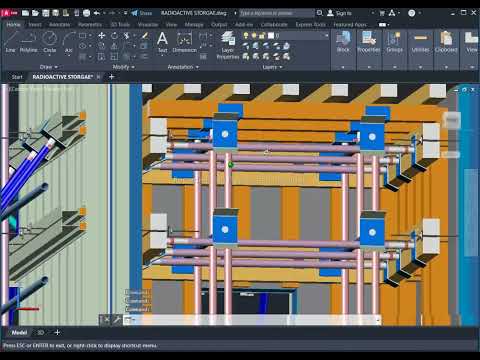Viewport: 480px width, 360px height.
Task: Expand the Utilities panel dropdown
Action: 420,67
